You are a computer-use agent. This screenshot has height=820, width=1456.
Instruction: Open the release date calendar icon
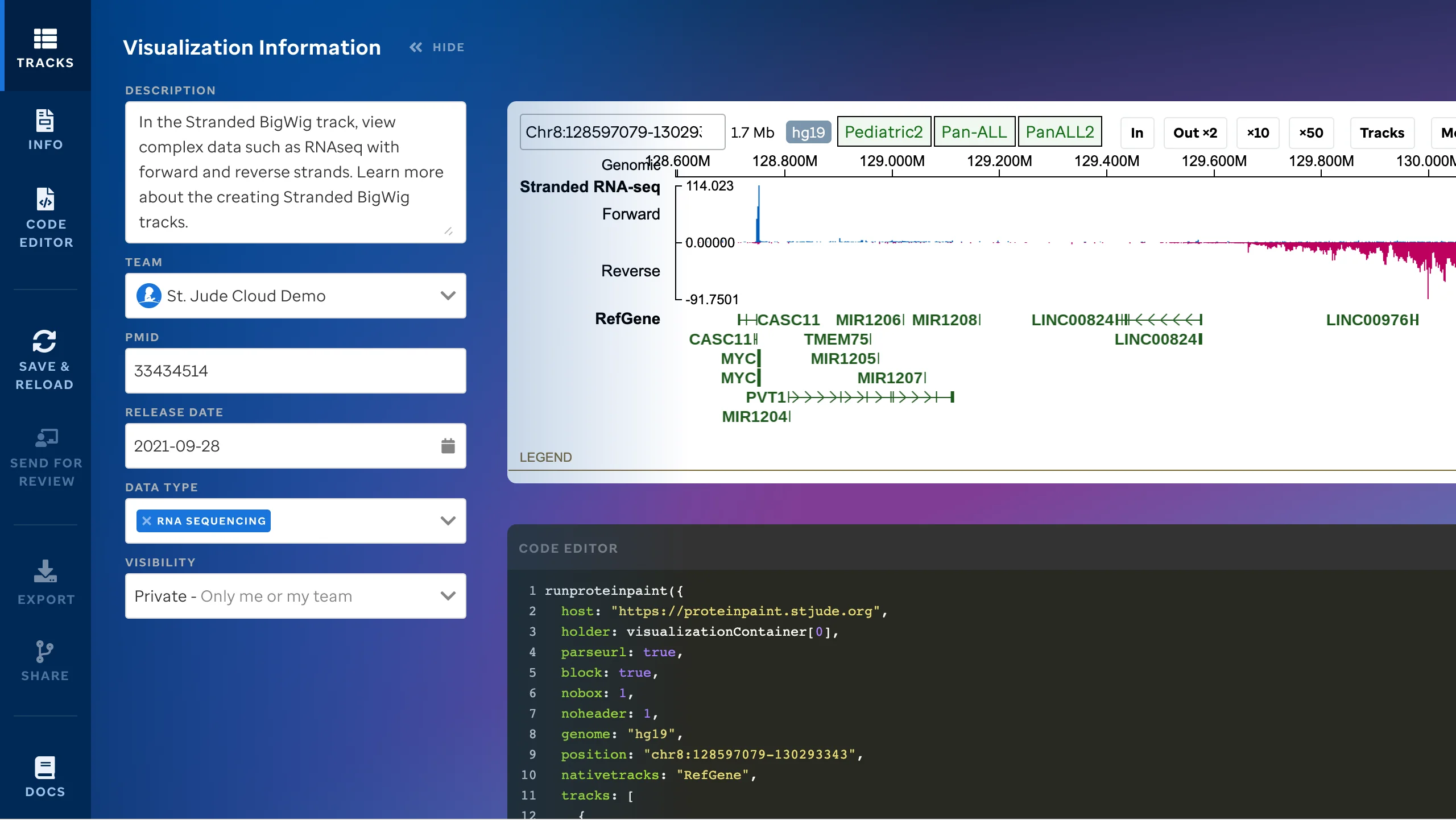pos(448,446)
